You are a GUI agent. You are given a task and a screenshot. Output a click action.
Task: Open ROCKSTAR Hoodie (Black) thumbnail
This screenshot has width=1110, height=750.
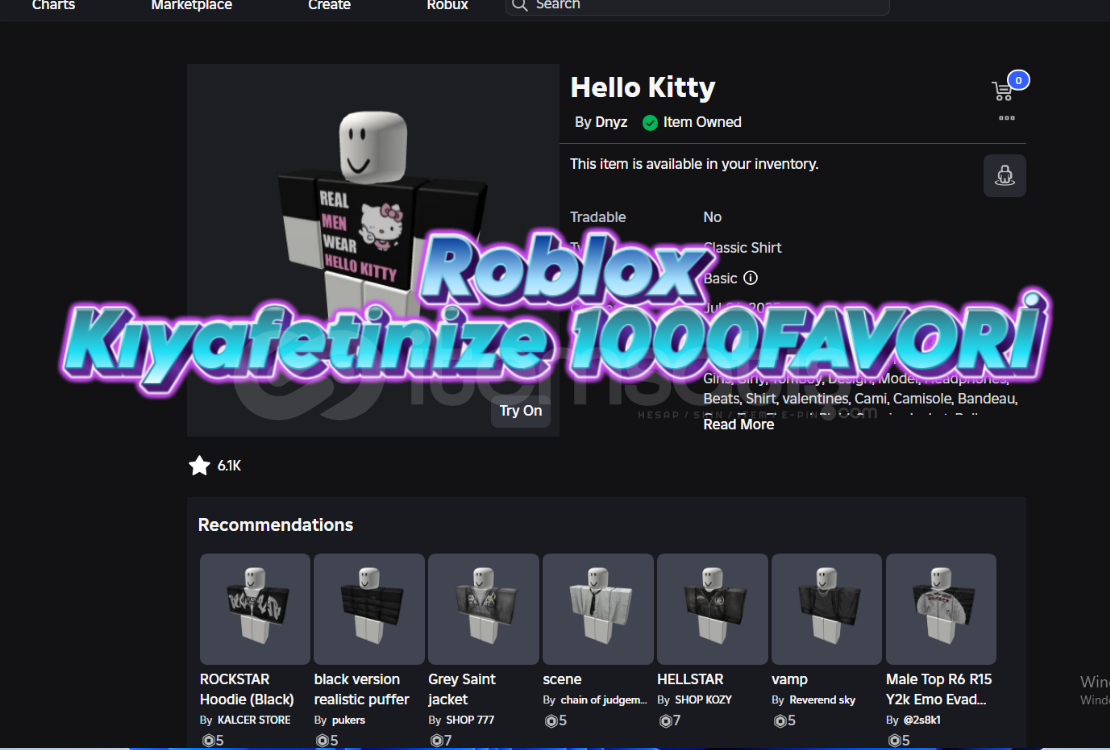(x=255, y=609)
